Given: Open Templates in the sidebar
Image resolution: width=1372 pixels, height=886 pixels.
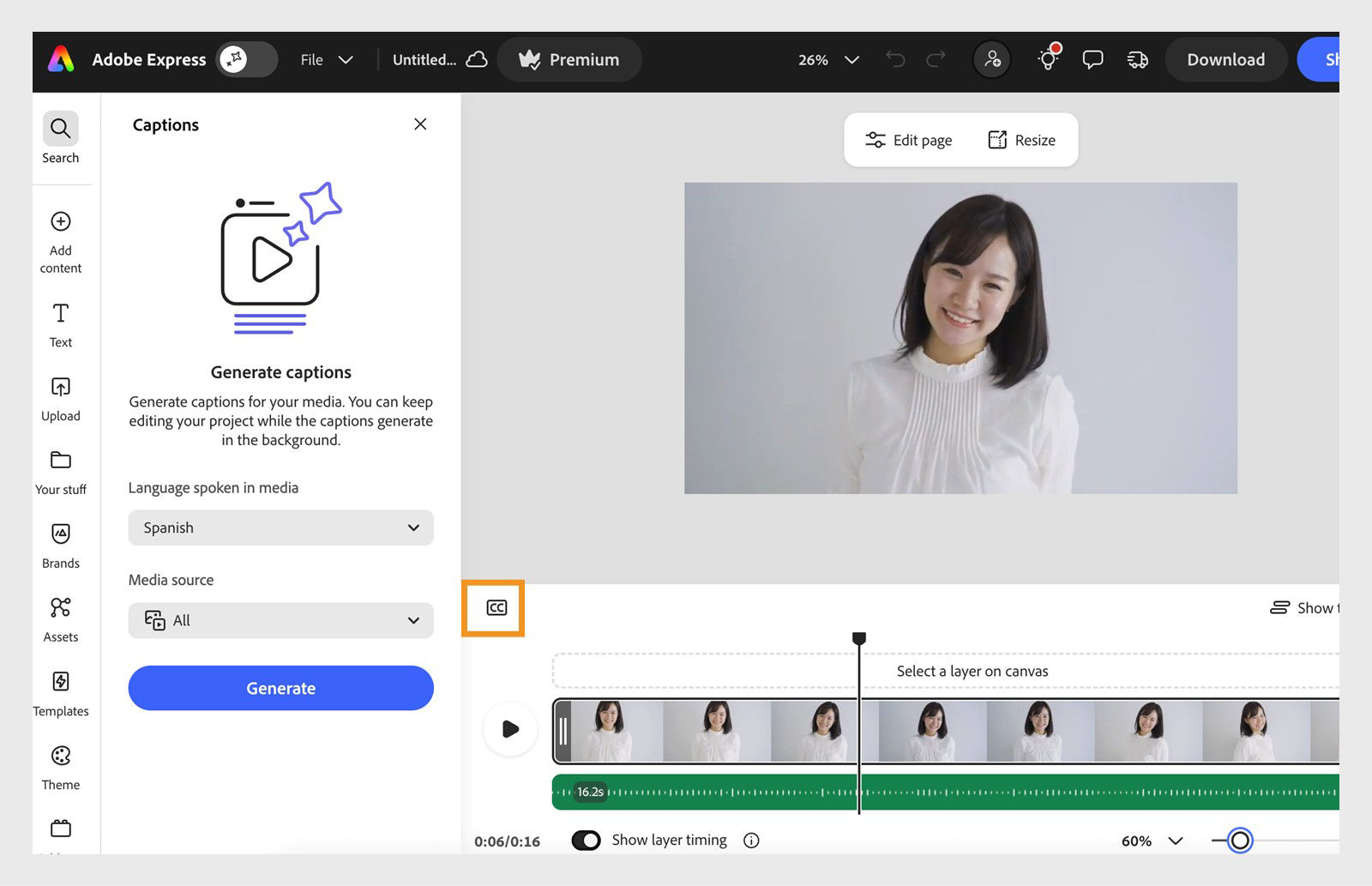Looking at the screenshot, I should [60, 693].
